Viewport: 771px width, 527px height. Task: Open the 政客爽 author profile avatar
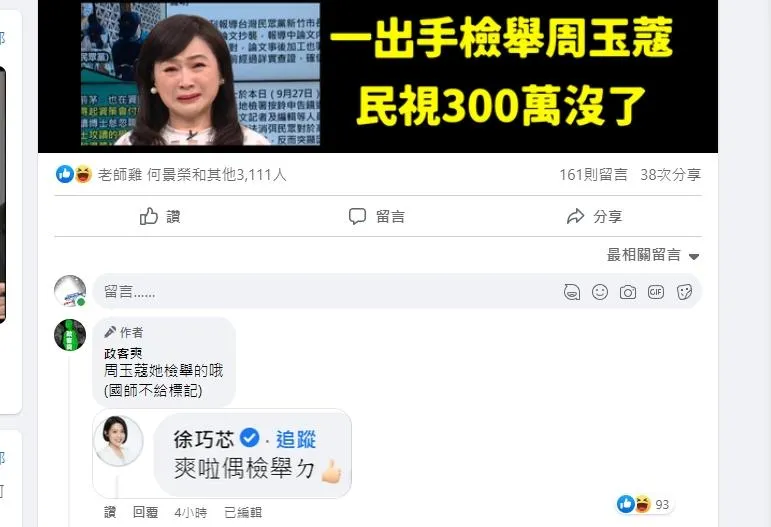pos(70,335)
